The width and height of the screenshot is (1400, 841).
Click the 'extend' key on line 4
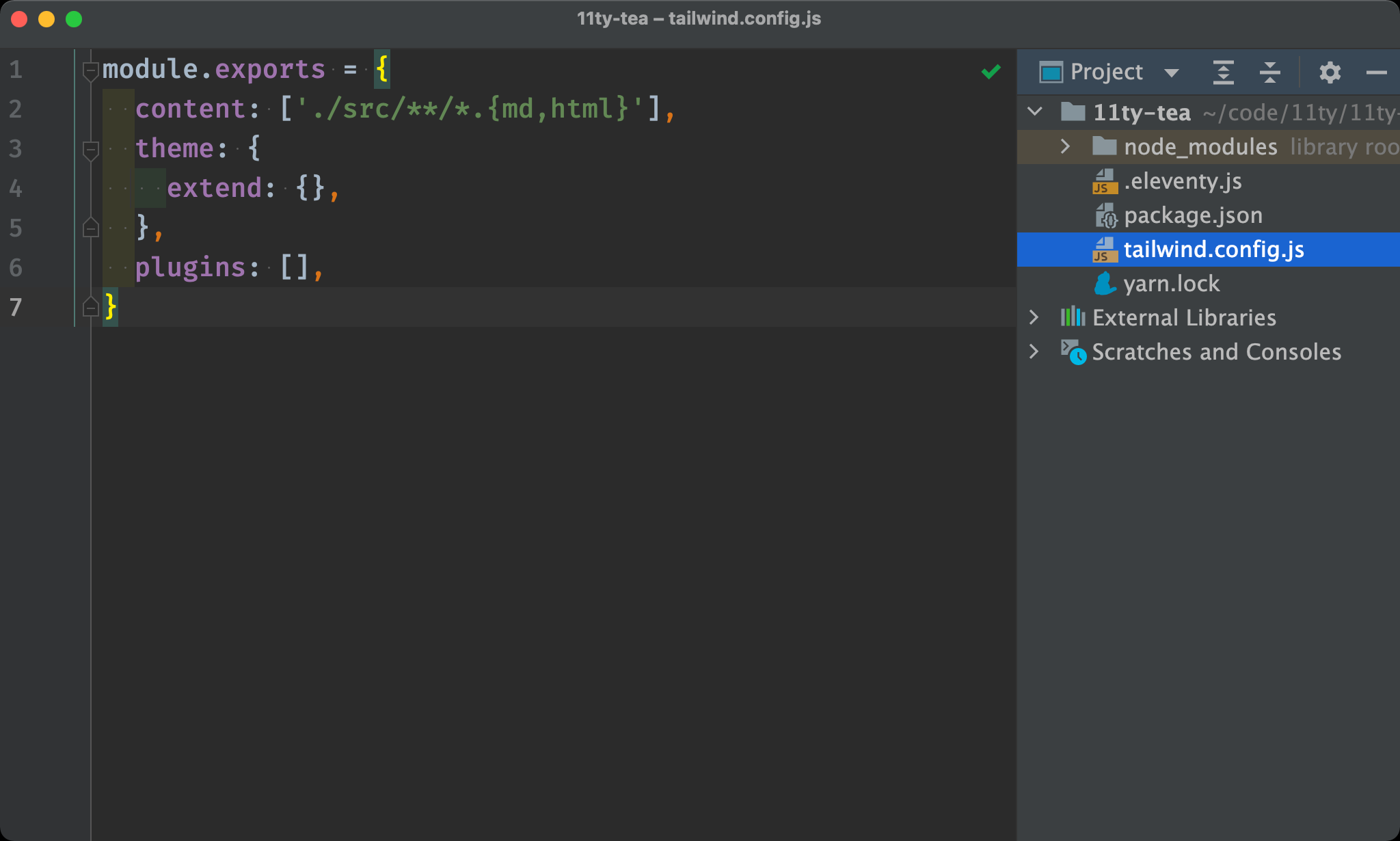coord(214,188)
